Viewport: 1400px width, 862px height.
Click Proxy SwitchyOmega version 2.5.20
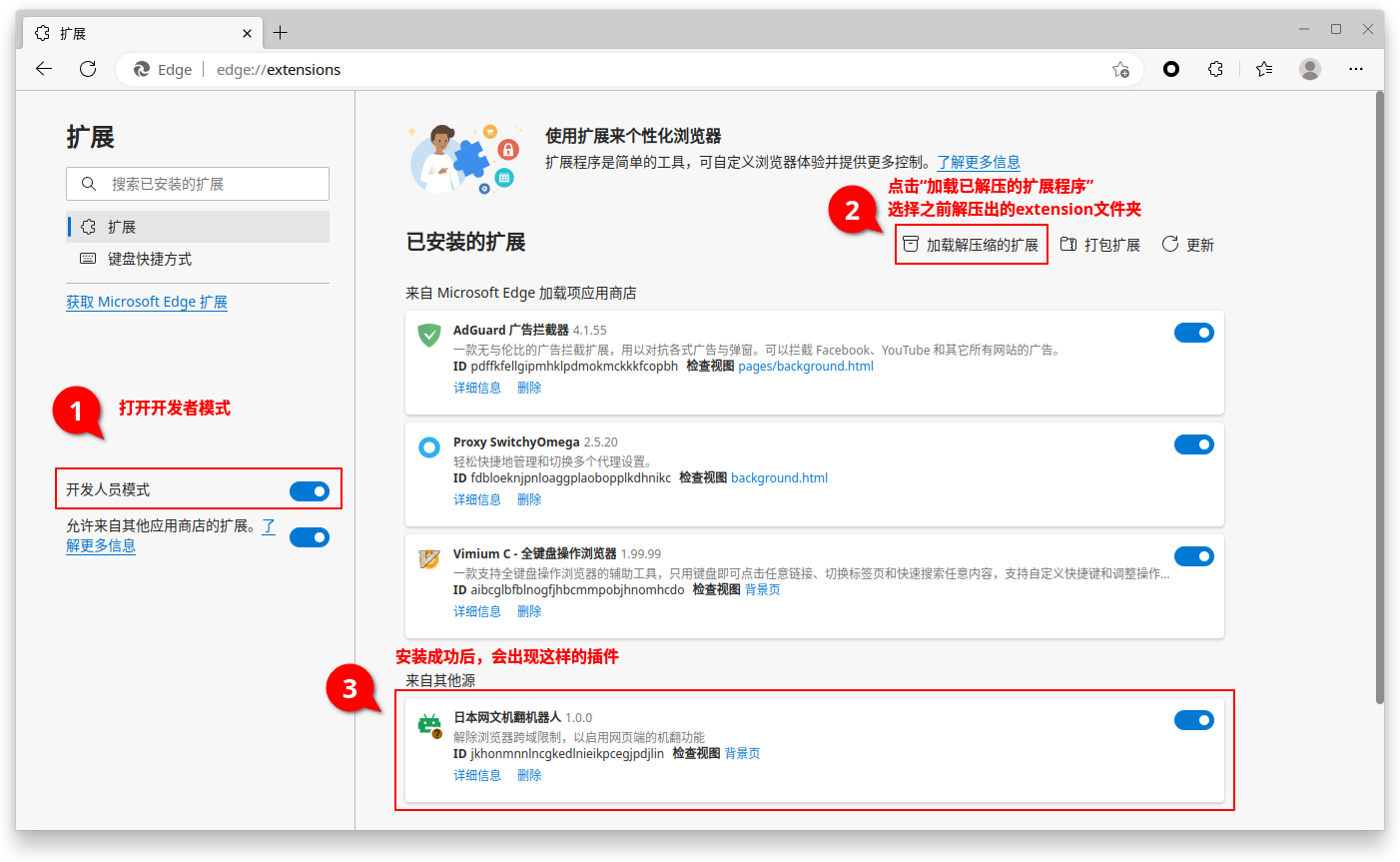tap(601, 442)
